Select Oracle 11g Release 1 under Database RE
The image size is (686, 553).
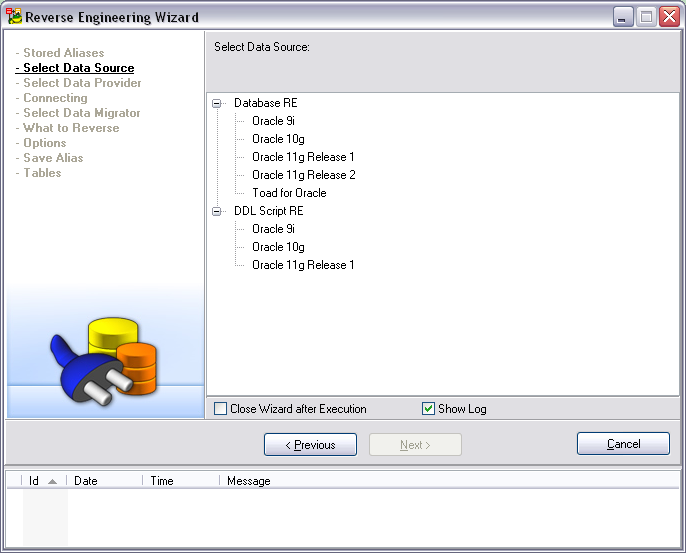pyautogui.click(x=303, y=157)
